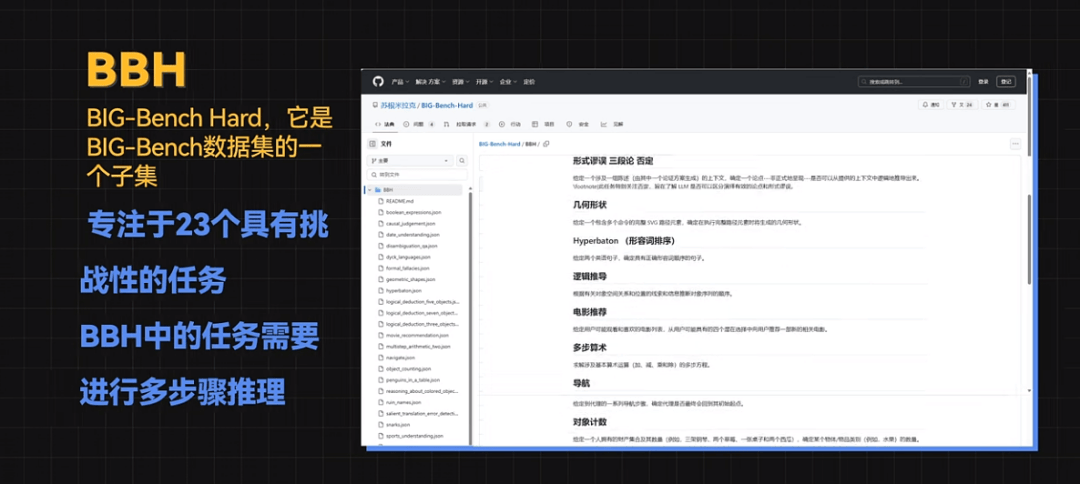This screenshot has width=1080, height=484.
Task: Switch to the Security tab
Action: tap(578, 125)
